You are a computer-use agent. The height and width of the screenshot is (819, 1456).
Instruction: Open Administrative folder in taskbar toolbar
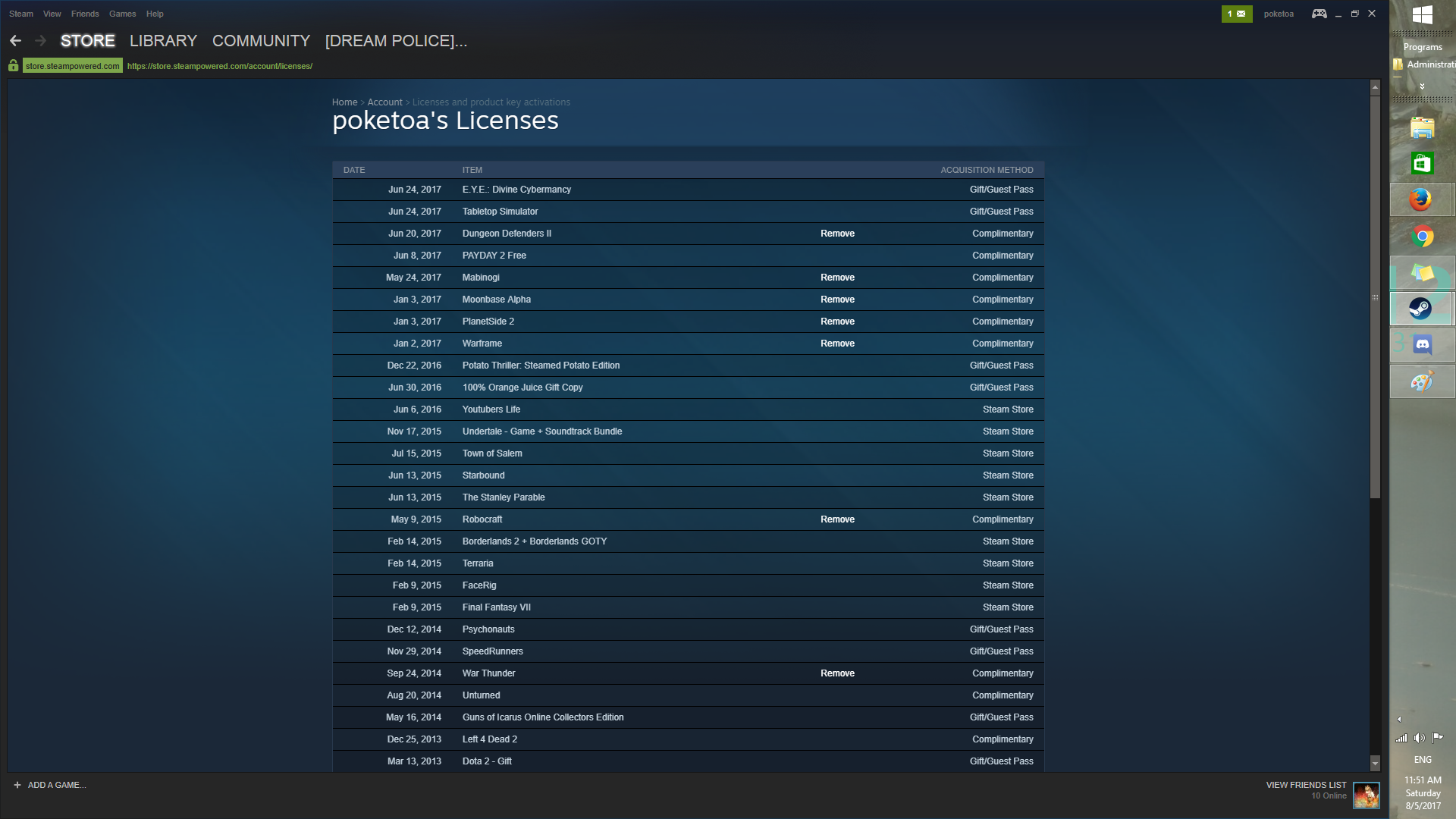tap(1424, 64)
